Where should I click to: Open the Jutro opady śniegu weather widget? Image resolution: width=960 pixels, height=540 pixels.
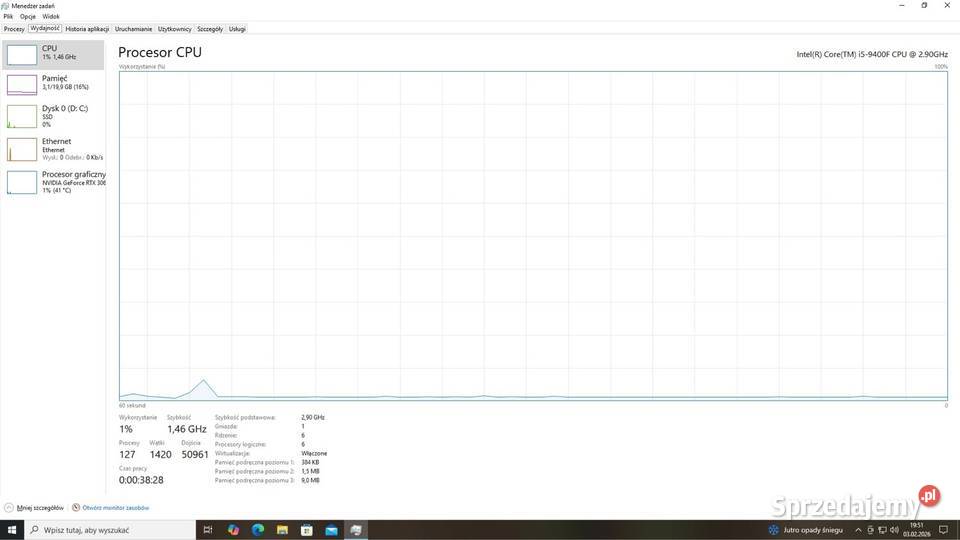[x=806, y=530]
